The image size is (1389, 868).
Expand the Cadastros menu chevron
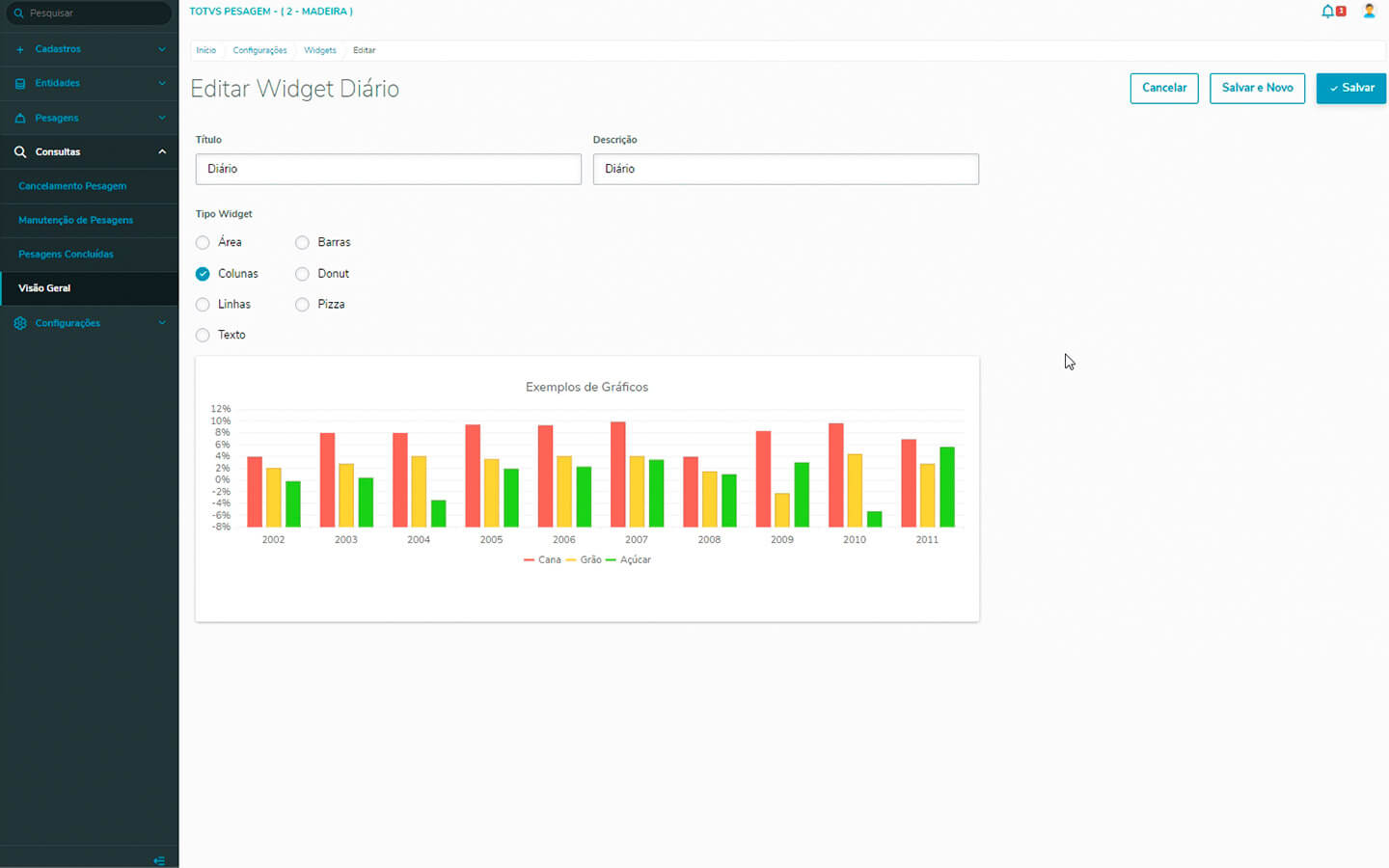(161, 49)
